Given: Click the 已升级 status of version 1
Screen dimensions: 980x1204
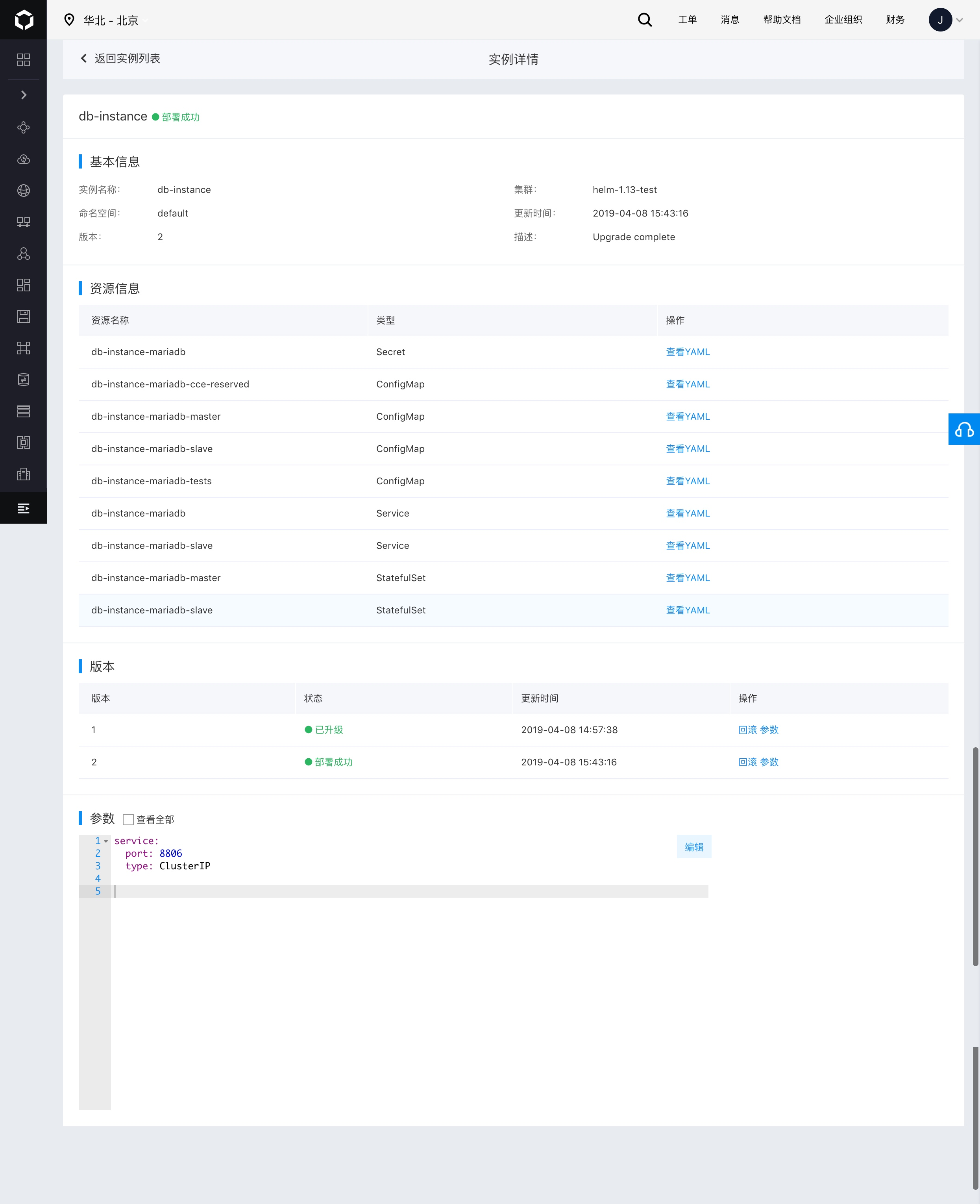Looking at the screenshot, I should (x=324, y=730).
